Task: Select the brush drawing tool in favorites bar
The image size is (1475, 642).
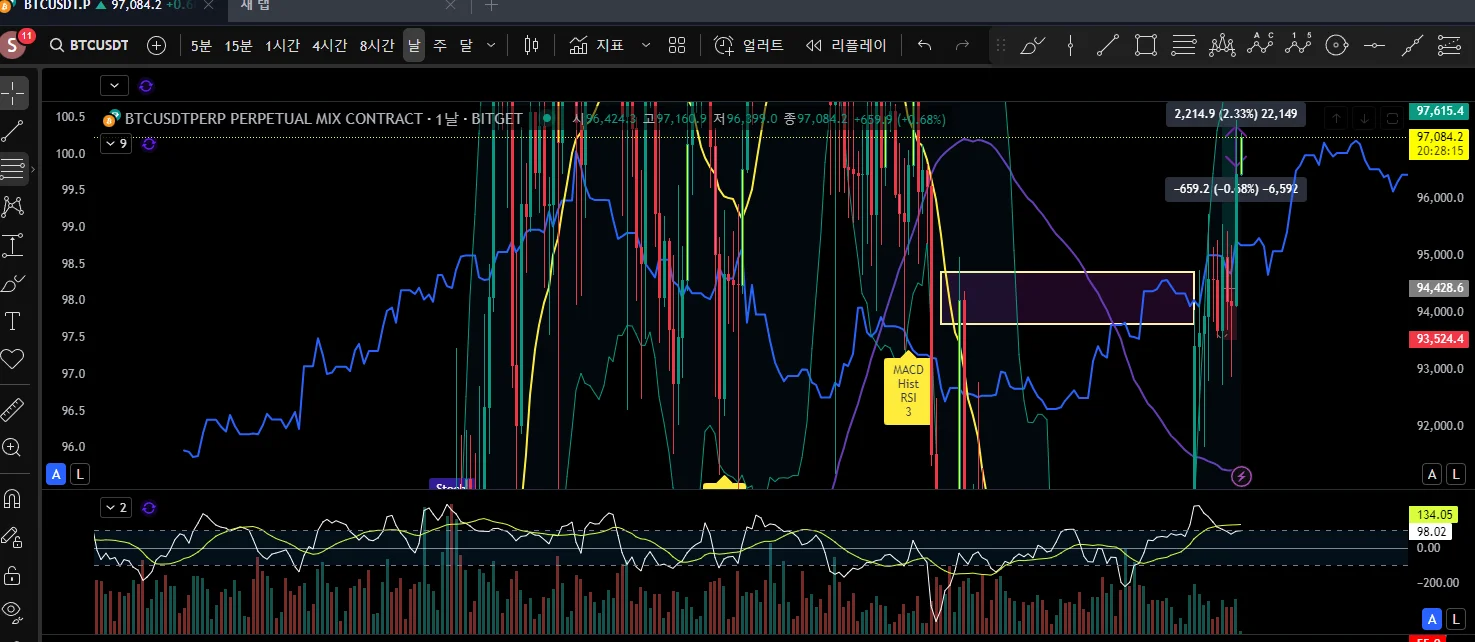Action: click(x=1033, y=46)
